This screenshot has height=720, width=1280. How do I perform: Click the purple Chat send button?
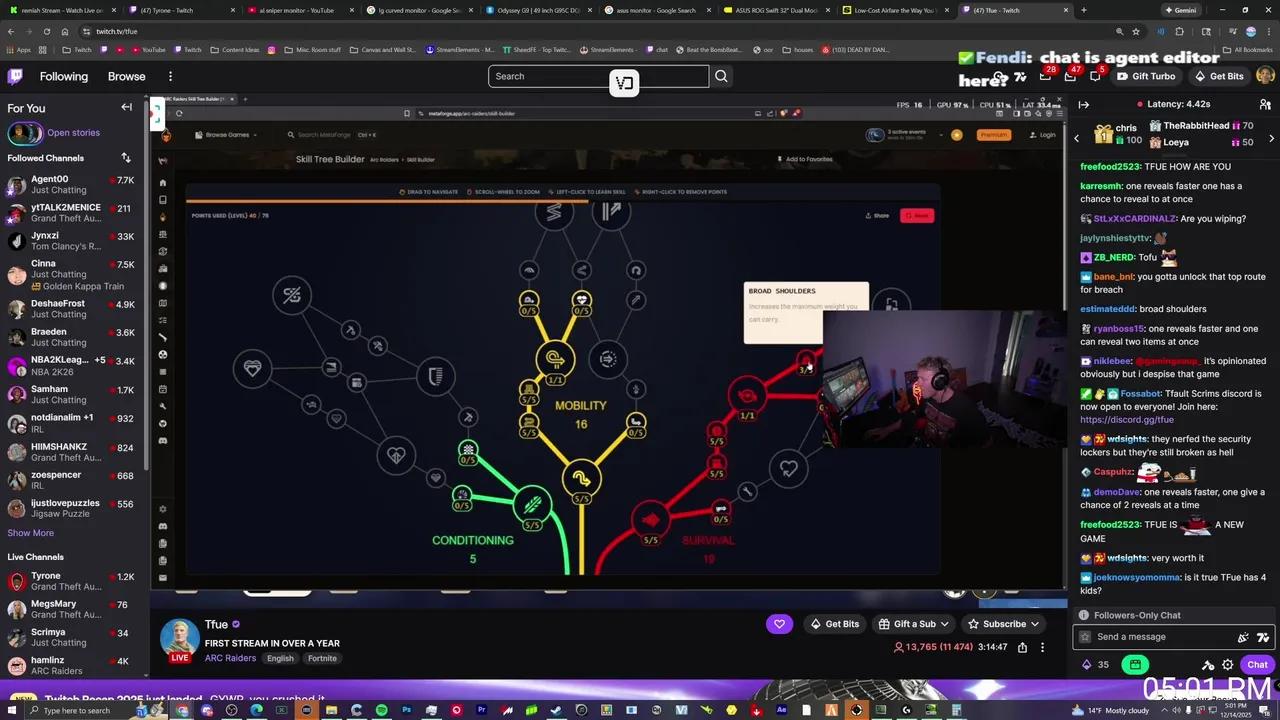tap(1257, 665)
